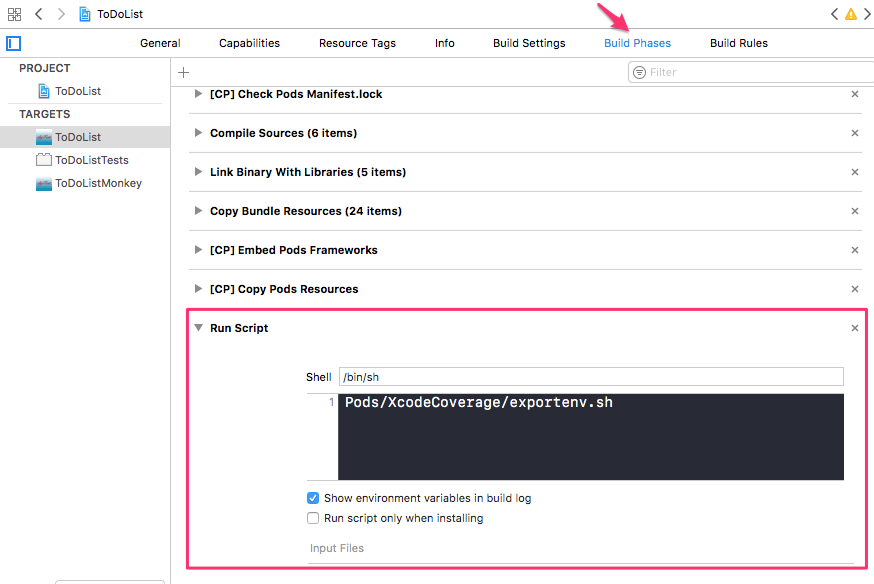Remove the Embed Pods Frameworks phase
The width and height of the screenshot is (874, 584).
[x=854, y=250]
